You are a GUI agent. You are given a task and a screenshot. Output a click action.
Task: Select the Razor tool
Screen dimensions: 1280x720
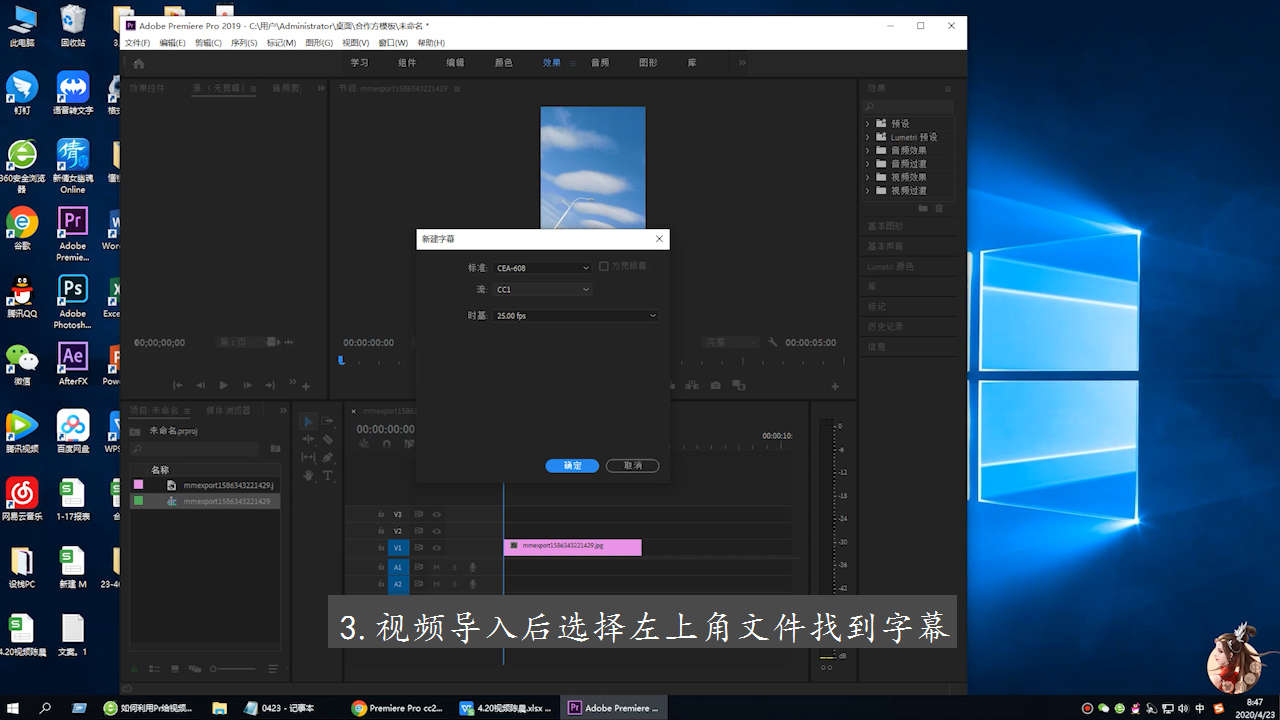(x=327, y=439)
